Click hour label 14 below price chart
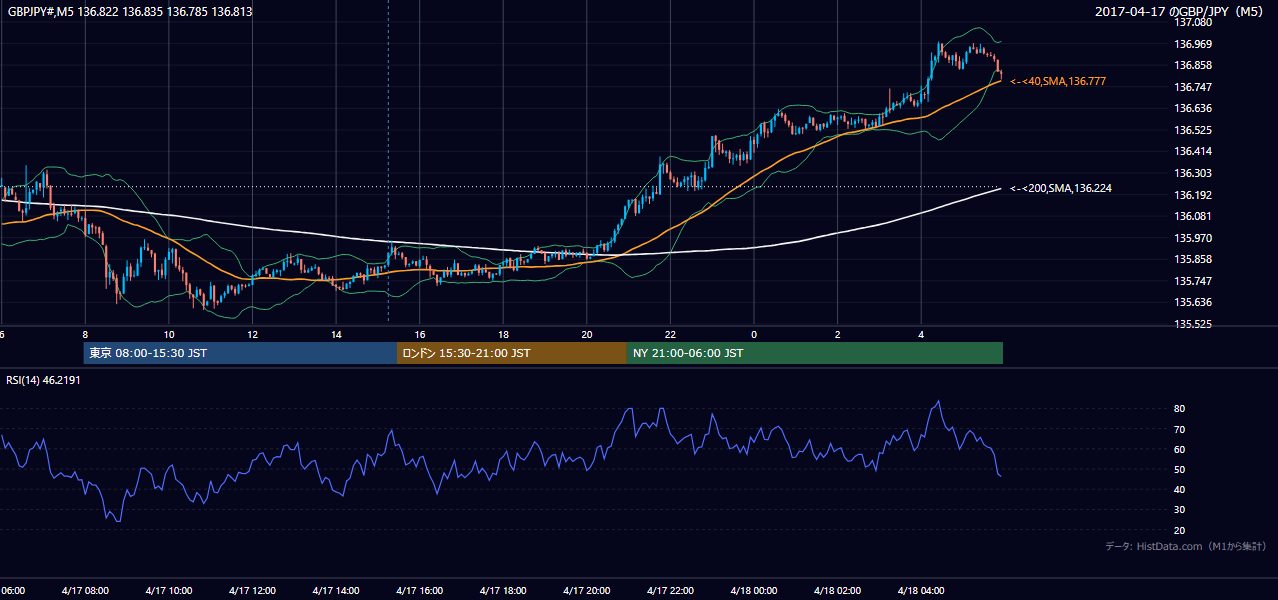This screenshot has width=1278, height=600. [336, 334]
